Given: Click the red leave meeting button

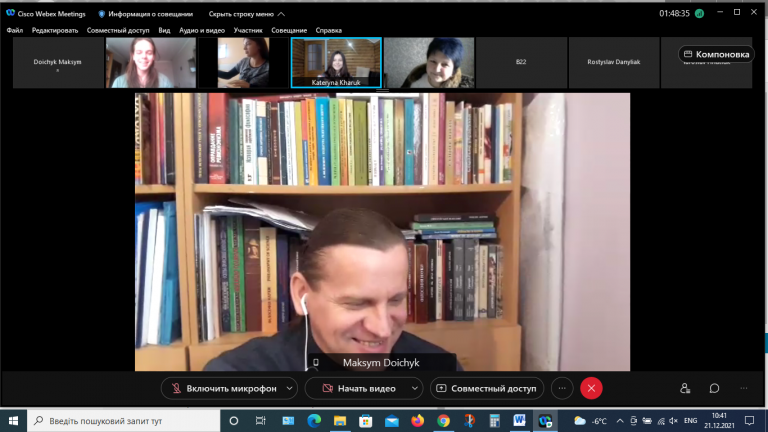Looking at the screenshot, I should coord(591,388).
